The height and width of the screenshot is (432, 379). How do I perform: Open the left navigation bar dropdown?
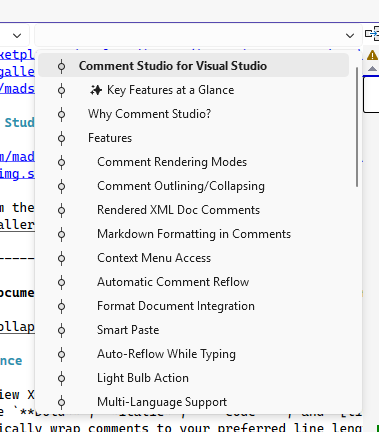[17, 35]
